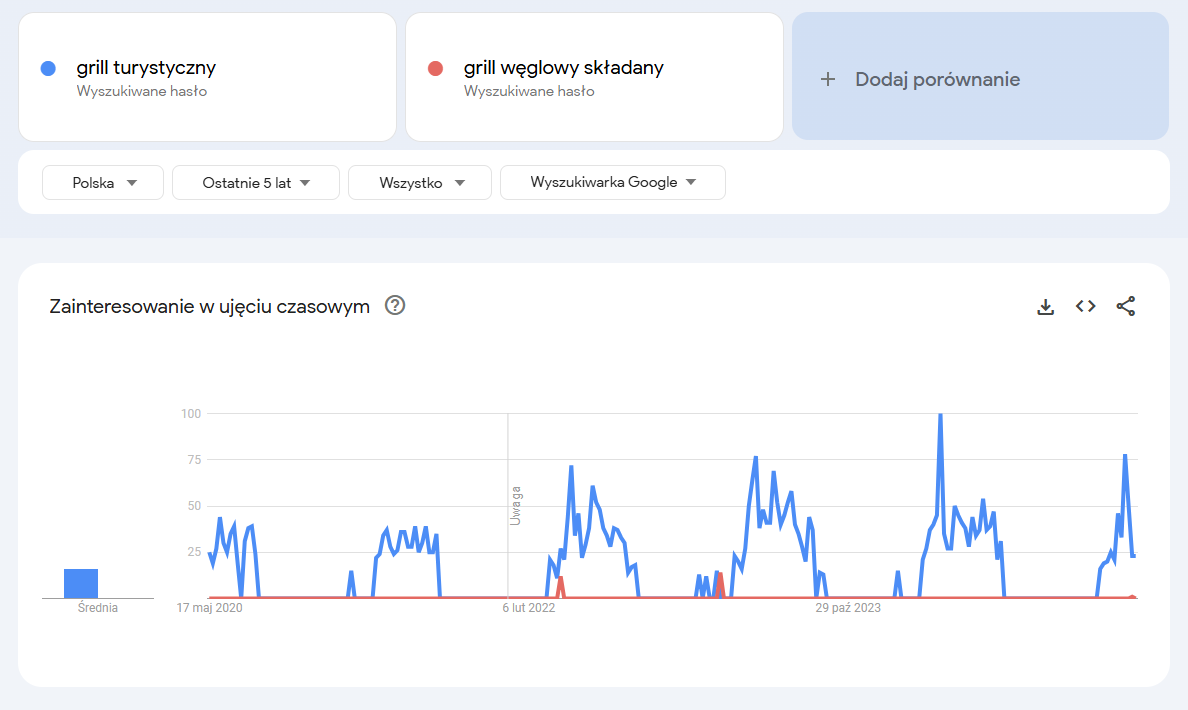The image size is (1188, 710).
Task: Click the 29 paź 2023 axis label
Action: coord(848,608)
